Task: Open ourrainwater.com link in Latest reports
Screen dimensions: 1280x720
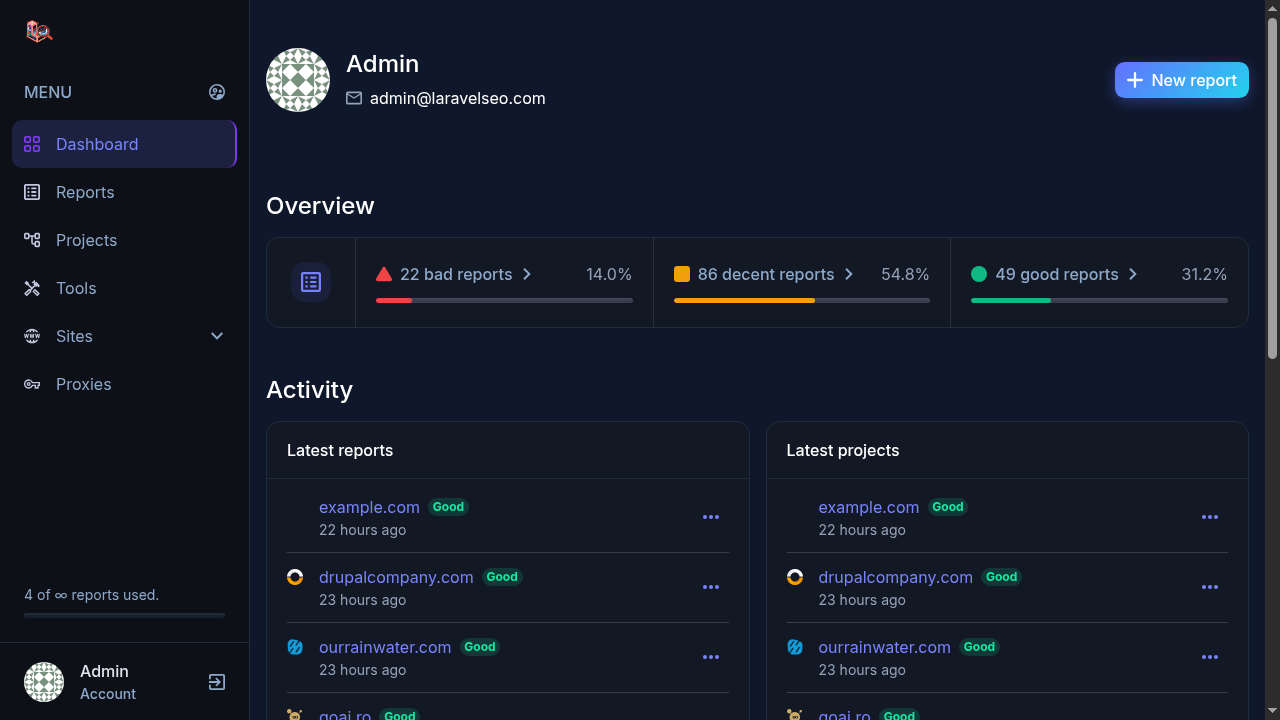Action: [x=385, y=647]
